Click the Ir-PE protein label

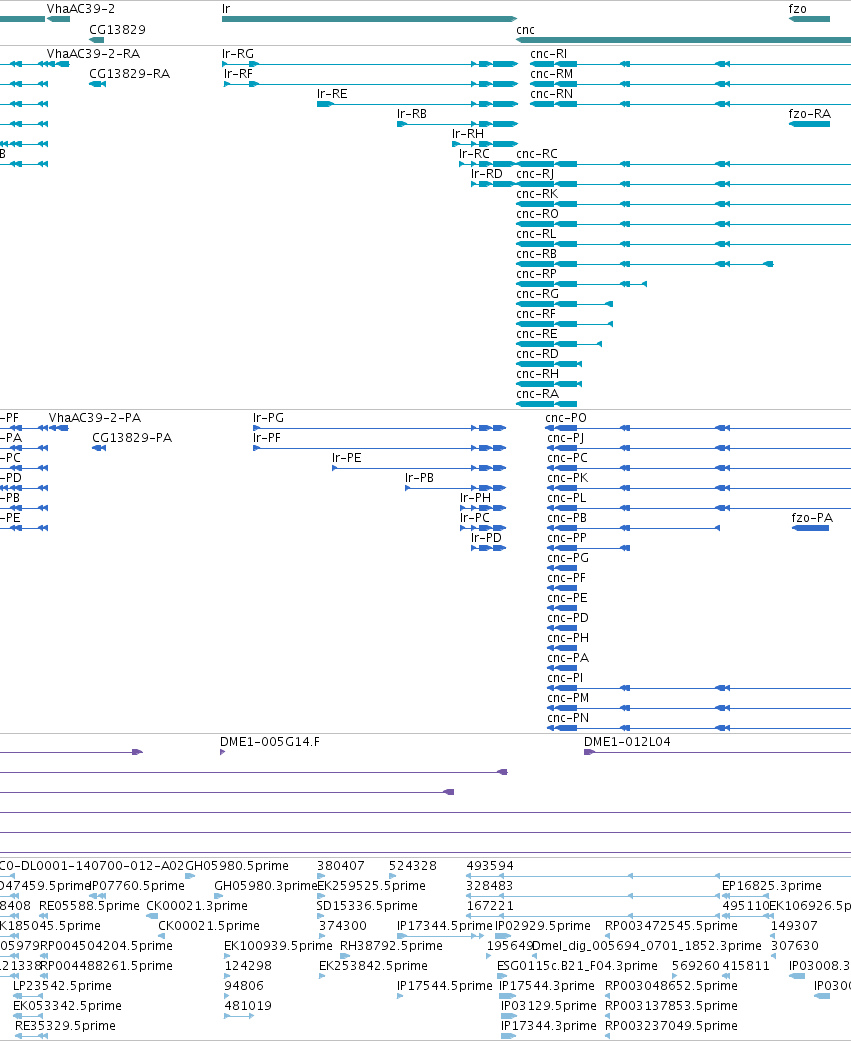pos(347,457)
